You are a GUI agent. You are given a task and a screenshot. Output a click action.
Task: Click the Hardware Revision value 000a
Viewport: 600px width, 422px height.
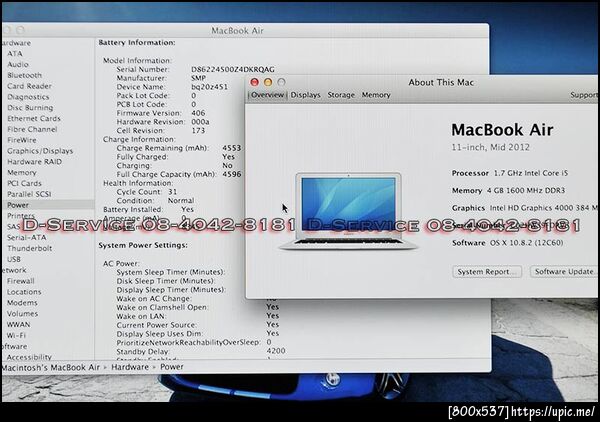pos(200,122)
